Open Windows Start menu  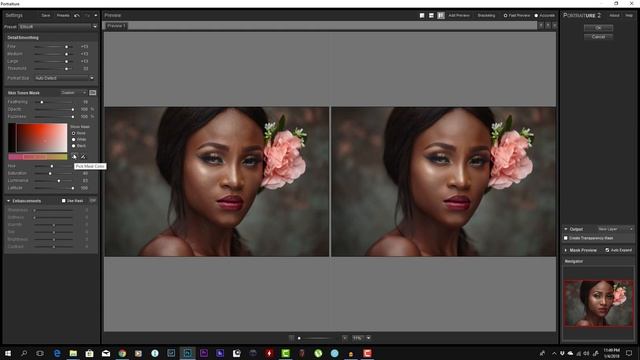point(8,353)
